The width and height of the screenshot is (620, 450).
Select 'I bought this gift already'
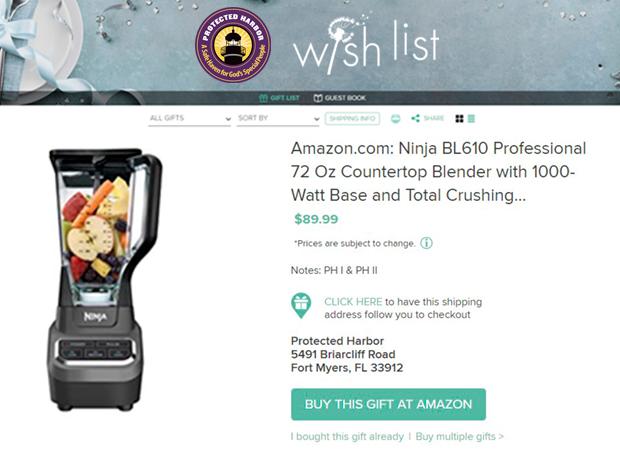(347, 437)
